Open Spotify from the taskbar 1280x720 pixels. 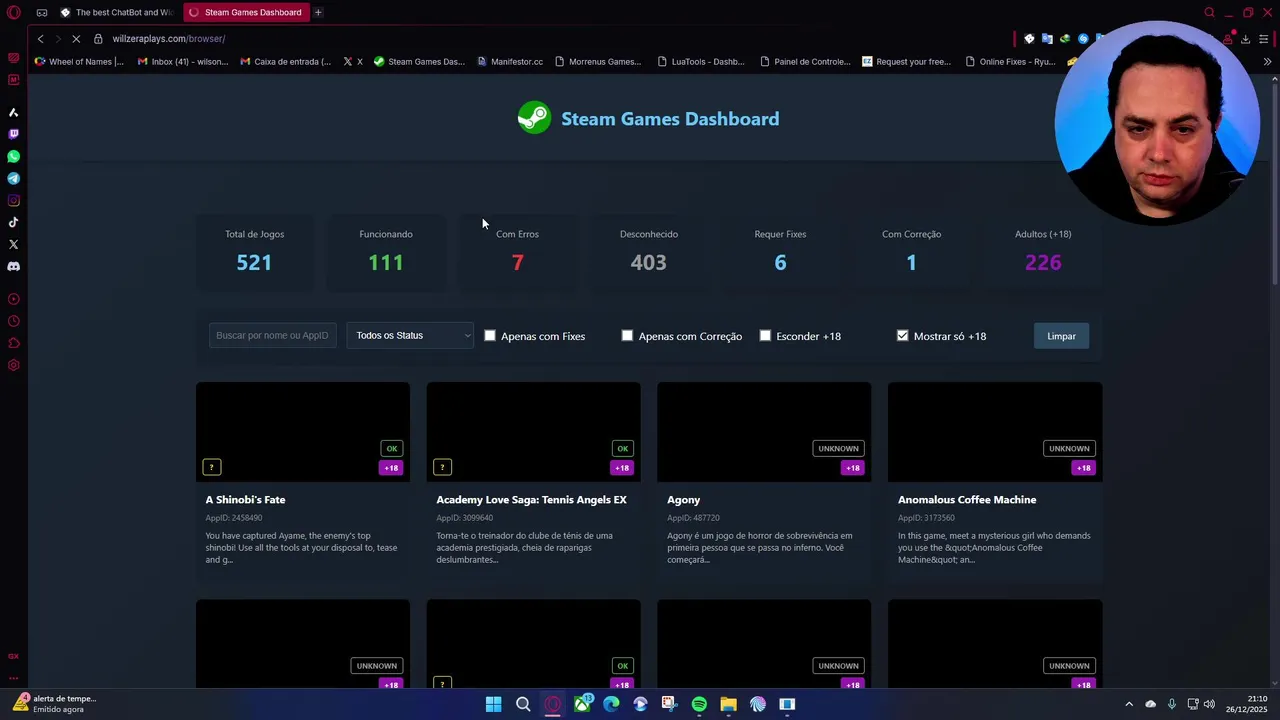(x=699, y=704)
